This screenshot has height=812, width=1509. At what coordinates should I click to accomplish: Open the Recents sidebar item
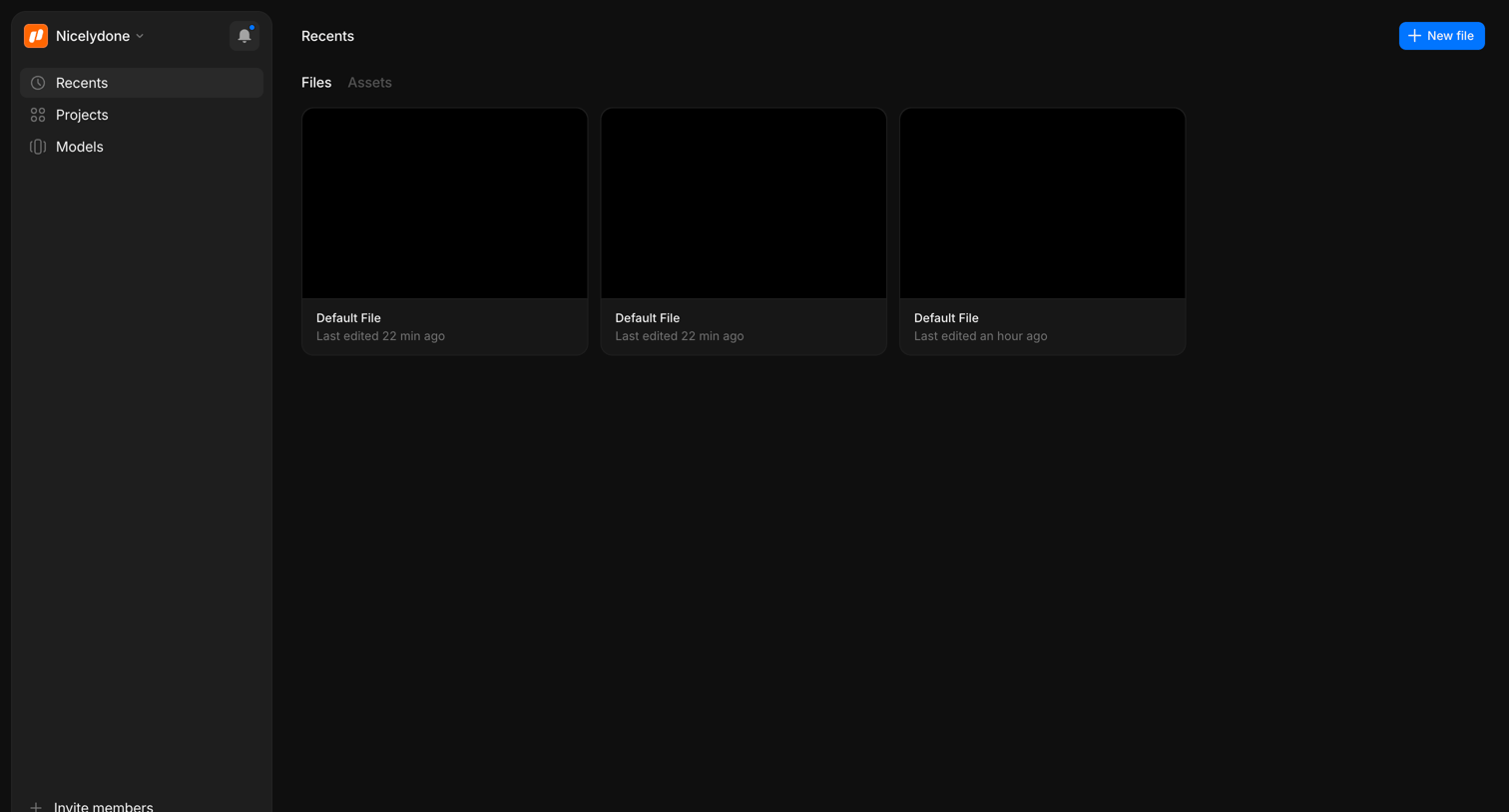(x=142, y=83)
